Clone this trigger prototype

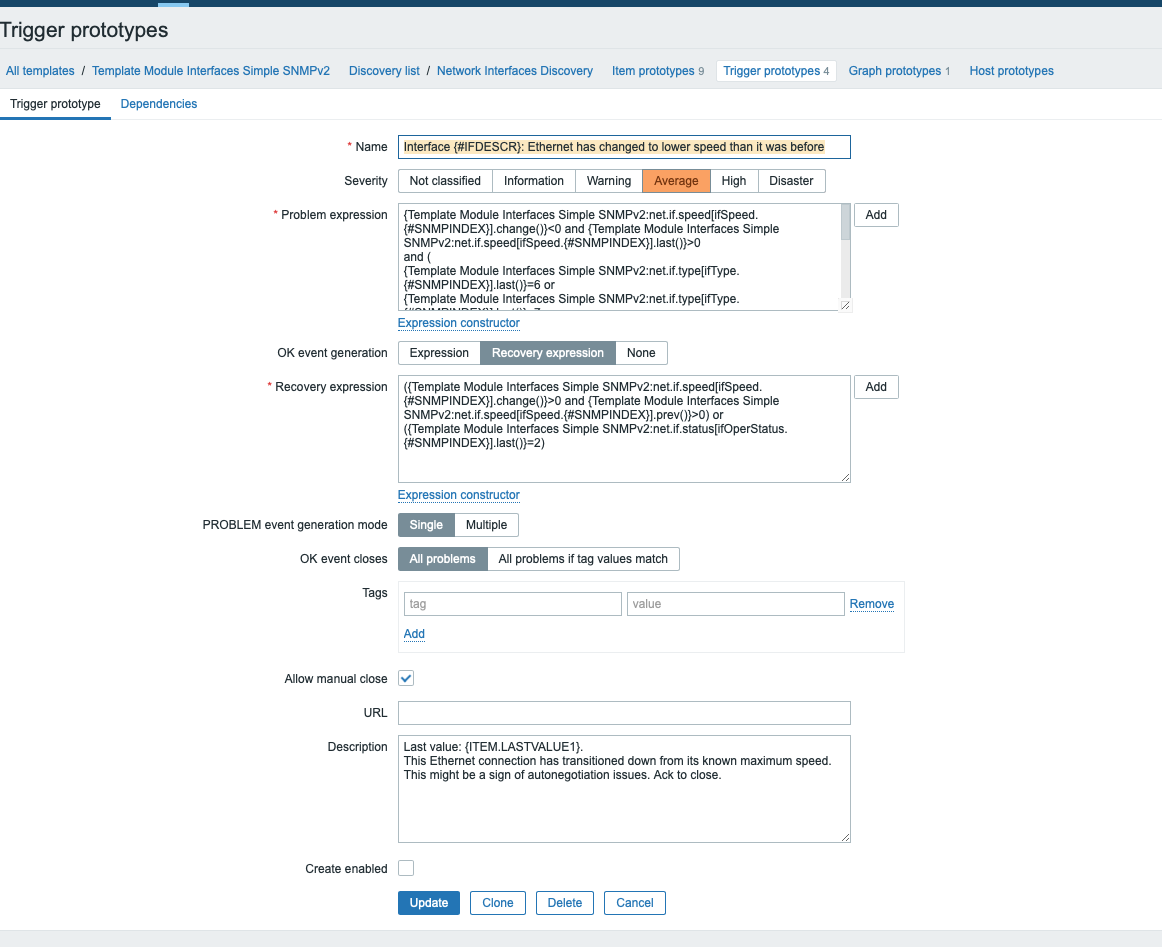[497, 903]
